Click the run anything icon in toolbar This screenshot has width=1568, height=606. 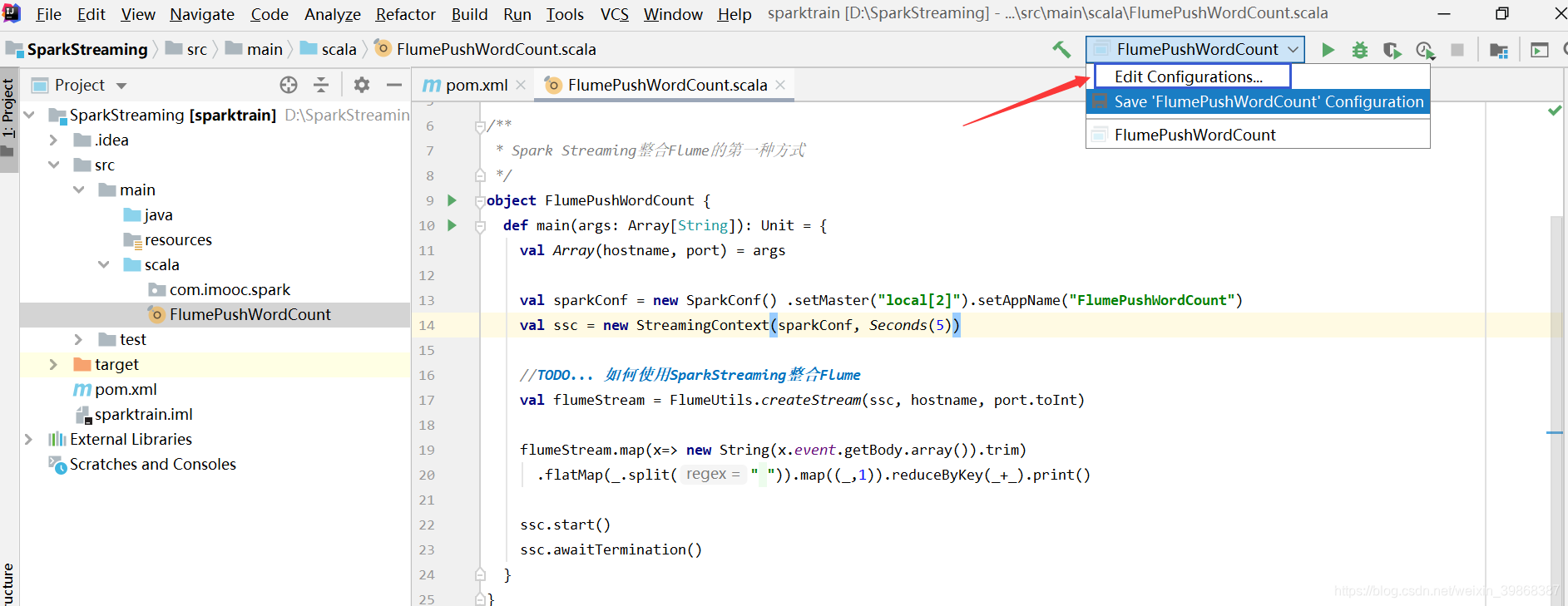[x=1540, y=50]
